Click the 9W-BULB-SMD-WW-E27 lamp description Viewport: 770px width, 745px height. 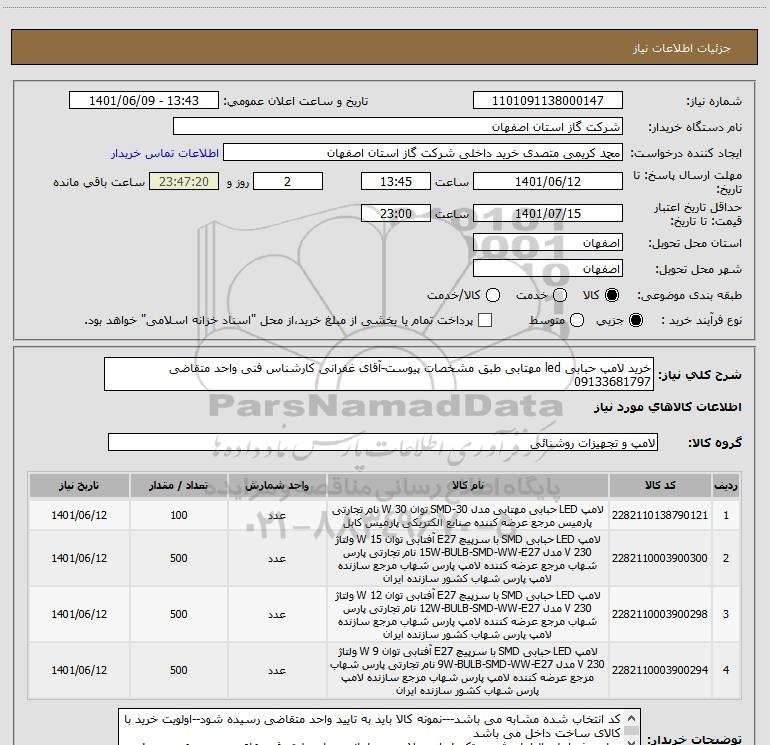(x=468, y=671)
